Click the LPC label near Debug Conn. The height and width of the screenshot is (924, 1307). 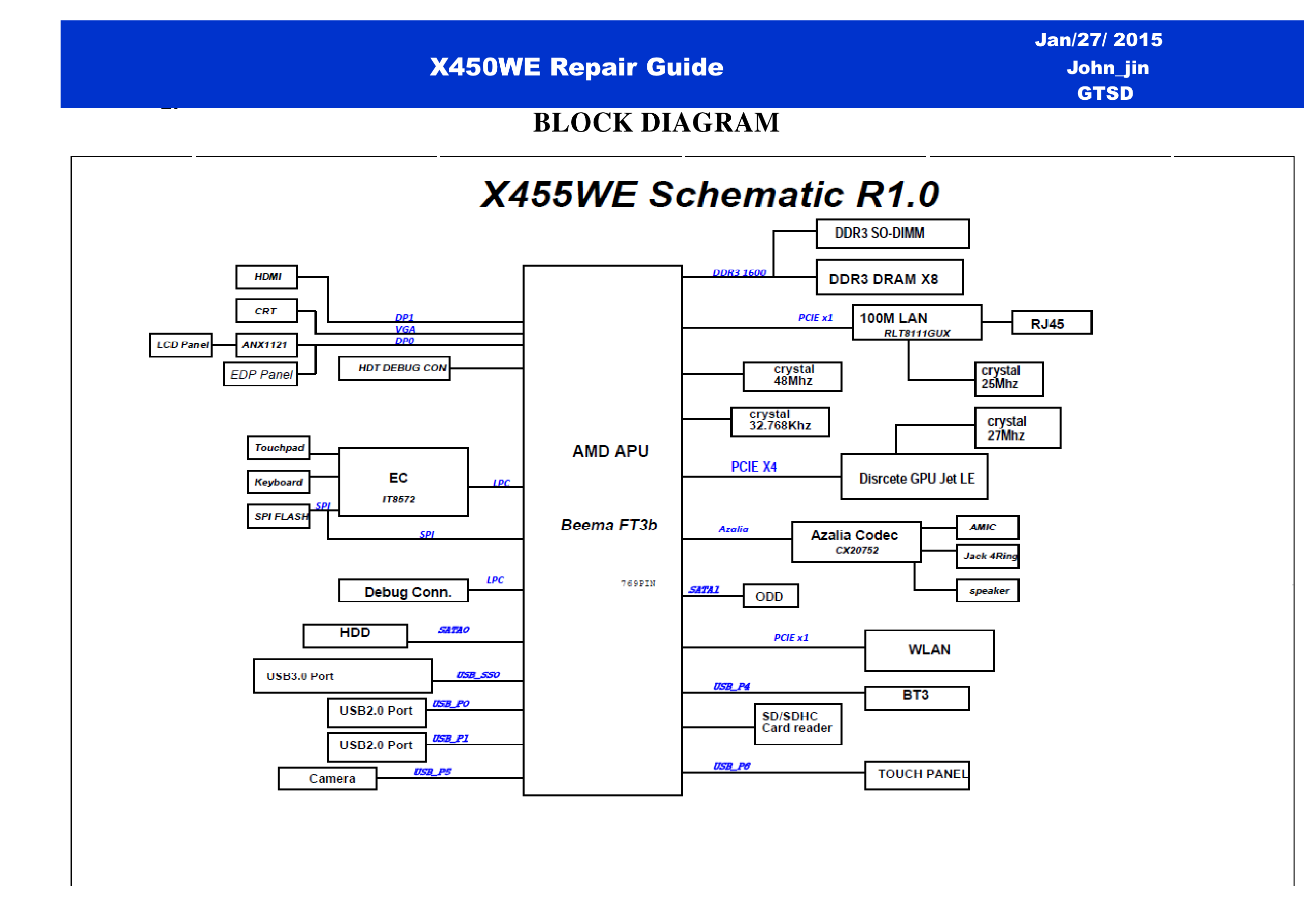click(x=495, y=580)
